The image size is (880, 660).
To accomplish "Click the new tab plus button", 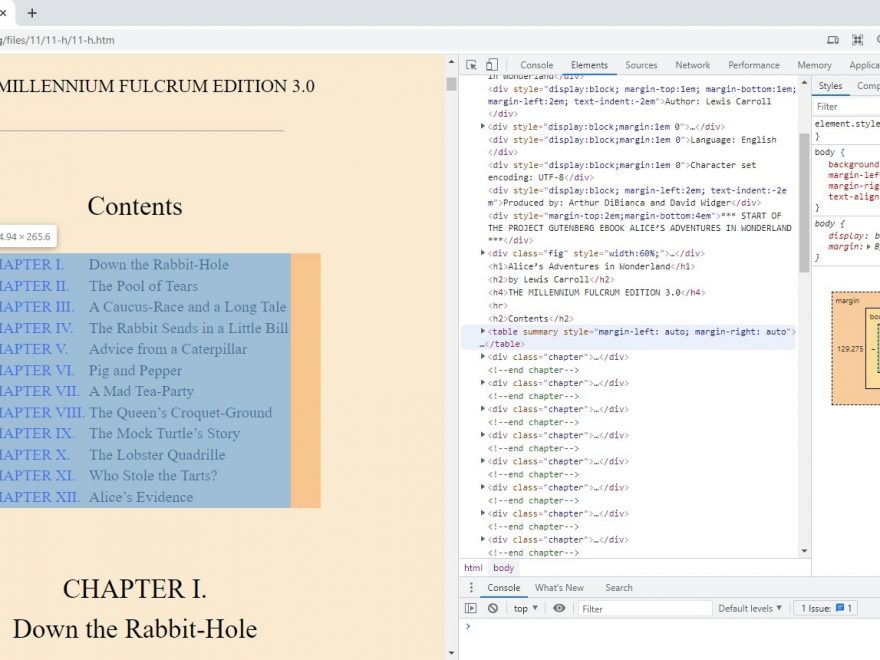I will tap(32, 13).
